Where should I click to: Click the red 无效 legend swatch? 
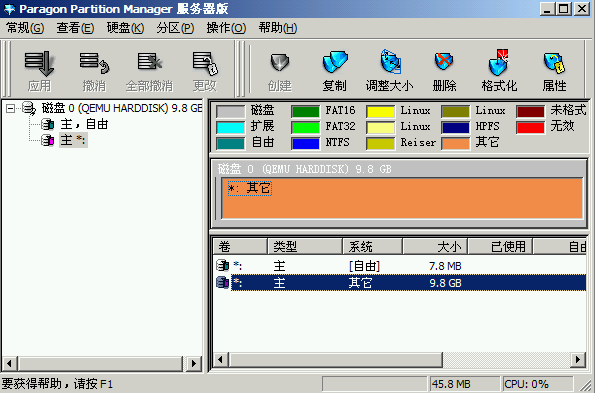[x=530, y=127]
